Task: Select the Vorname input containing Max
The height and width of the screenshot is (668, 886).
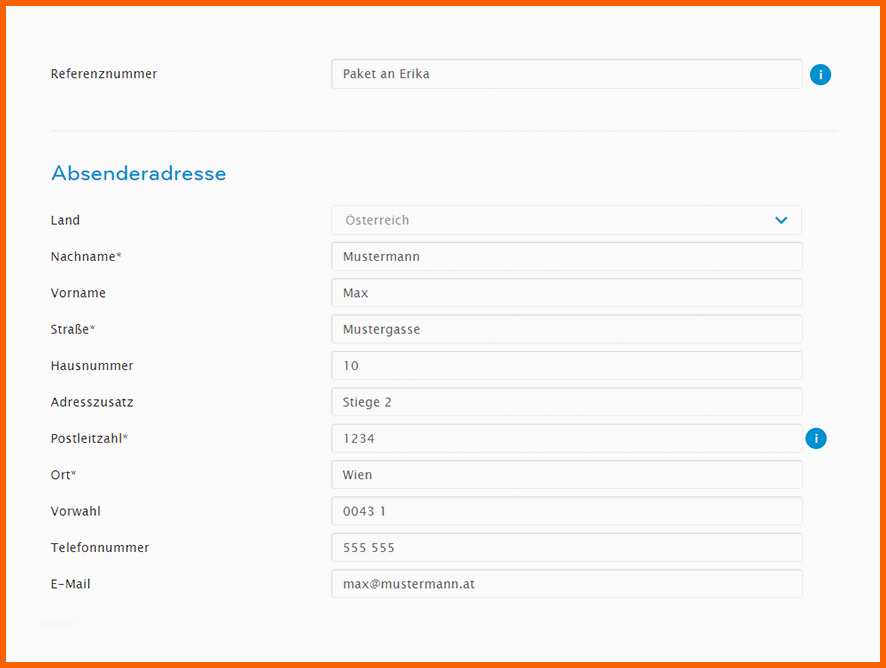Action: coord(566,293)
